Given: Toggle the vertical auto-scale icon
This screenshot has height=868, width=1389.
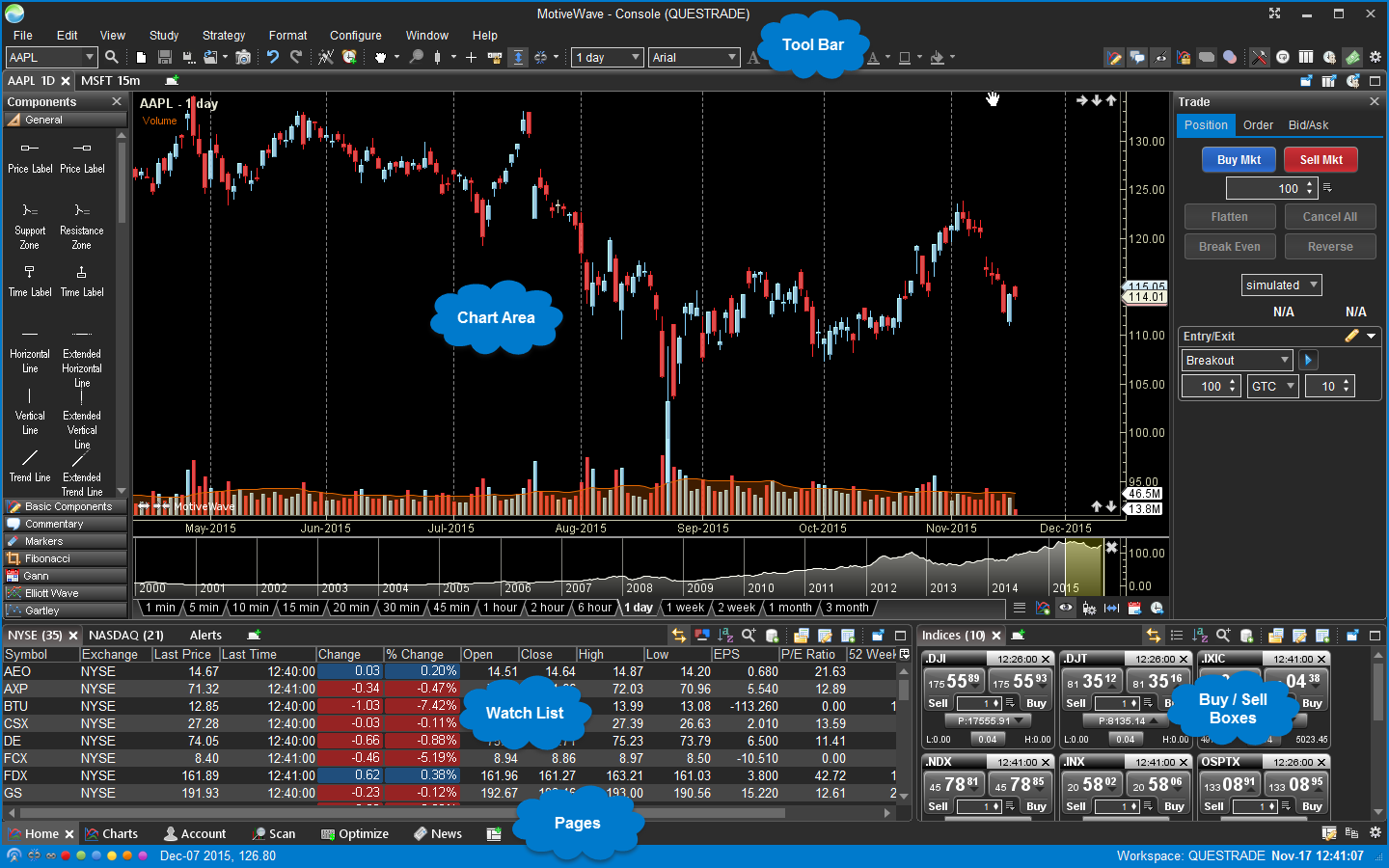Looking at the screenshot, I should 519,57.
